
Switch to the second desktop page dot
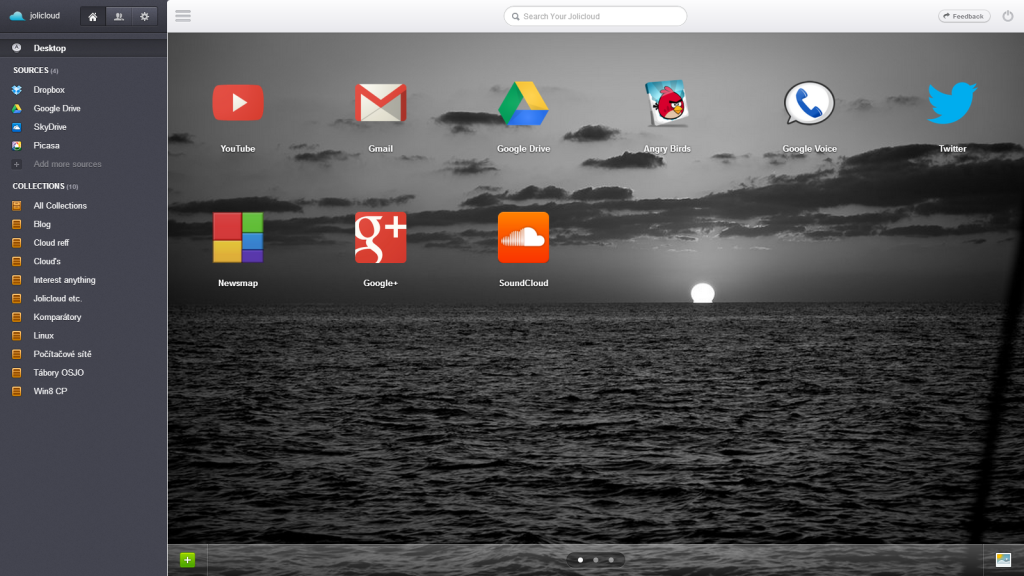click(x=596, y=560)
